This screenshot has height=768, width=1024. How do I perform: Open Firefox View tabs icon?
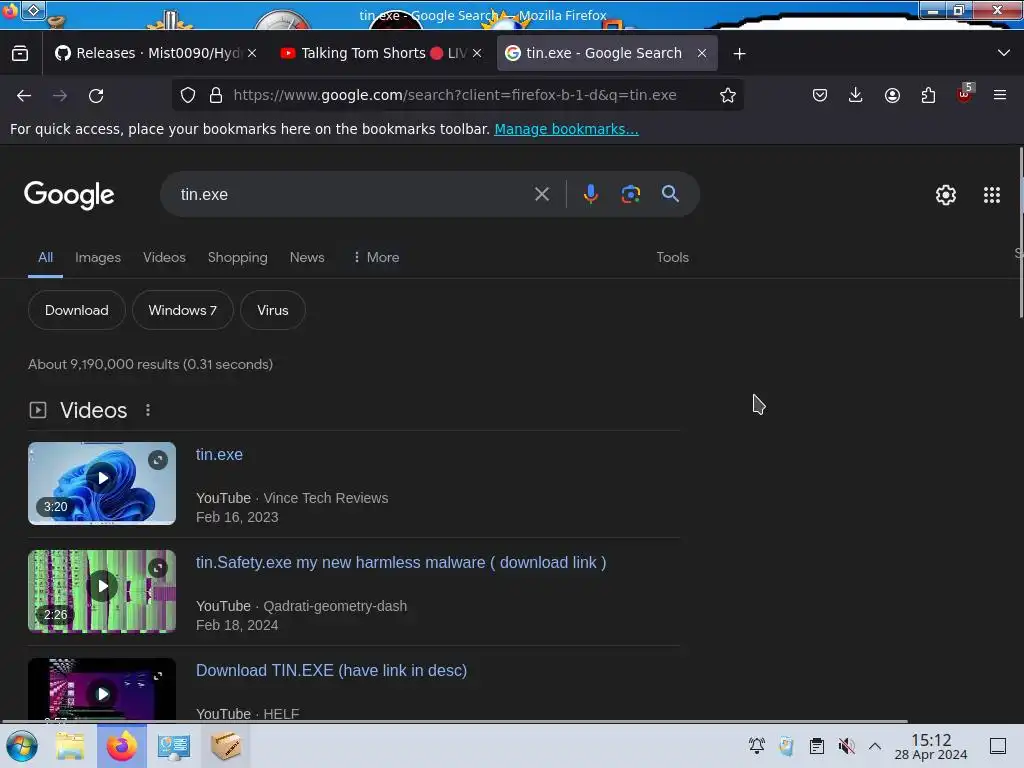[20, 53]
